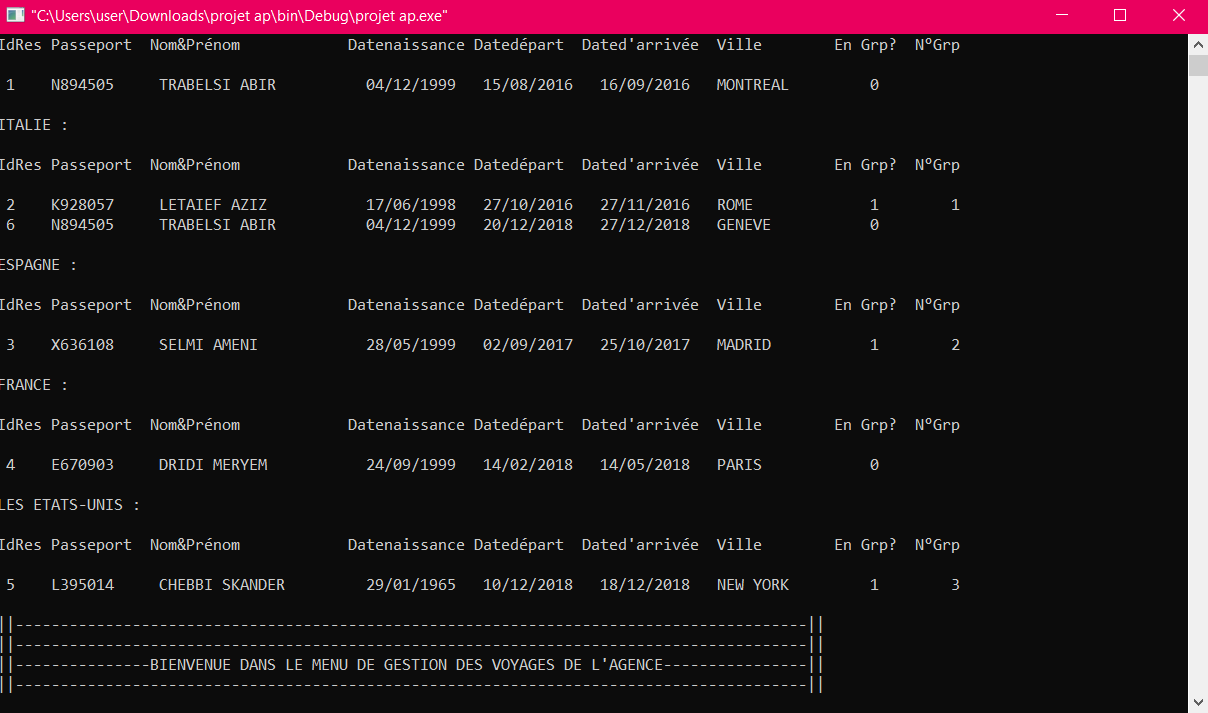Click the LETAIEF AZIZ record under ITALIE
Screen dimensions: 1208x713
[213, 204]
